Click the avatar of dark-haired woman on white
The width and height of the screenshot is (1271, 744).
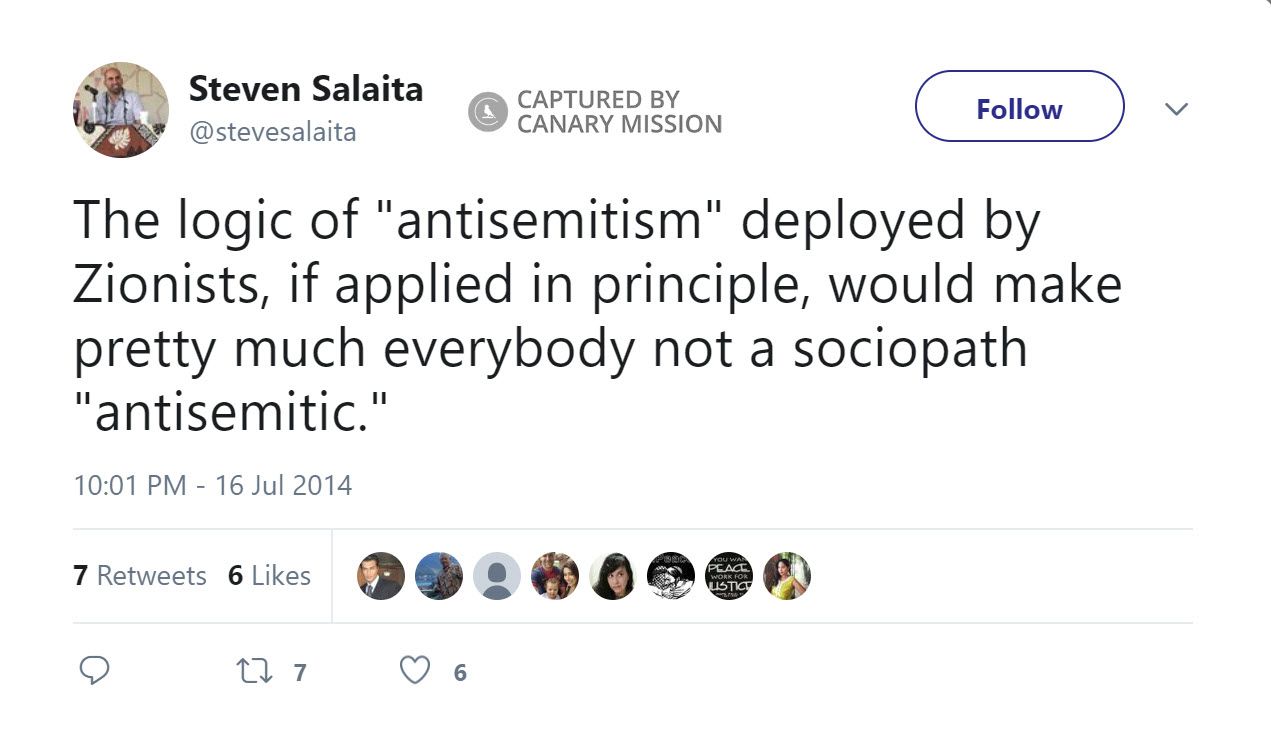[613, 576]
